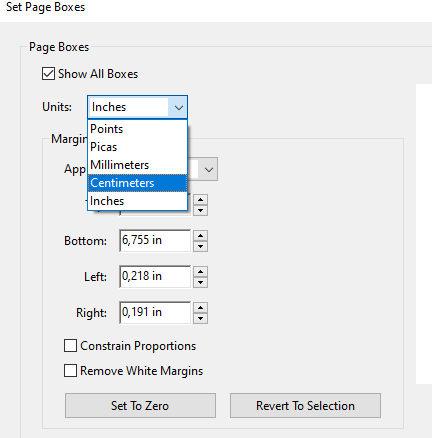
Task: Click into the Left margin field
Action: click(x=155, y=277)
